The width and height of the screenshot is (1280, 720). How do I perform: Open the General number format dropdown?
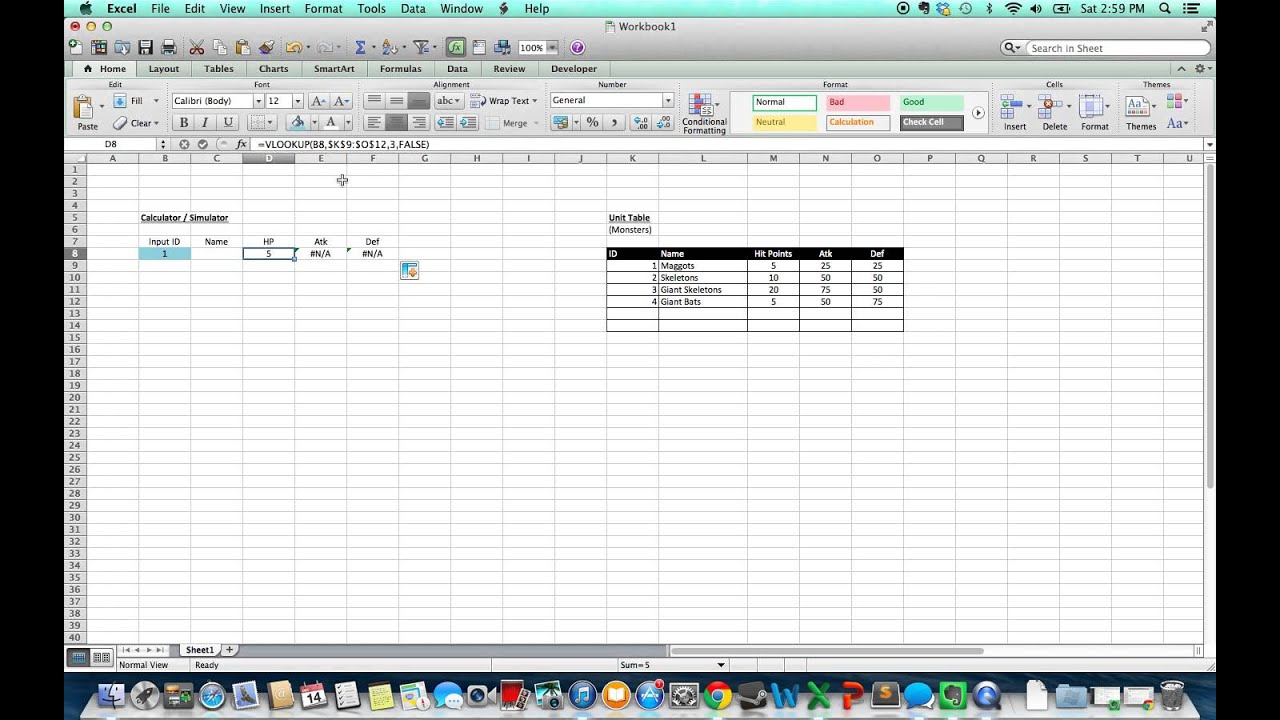[668, 100]
